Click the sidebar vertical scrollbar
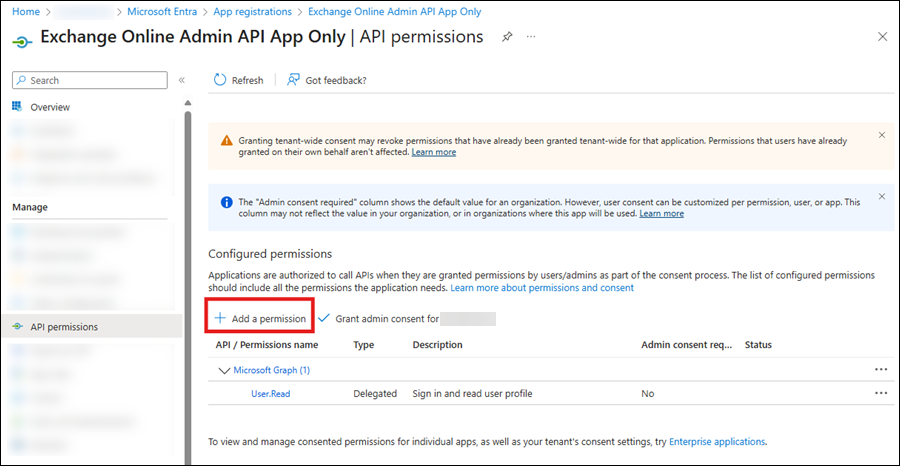Viewport: 900px width, 466px height. point(187,287)
